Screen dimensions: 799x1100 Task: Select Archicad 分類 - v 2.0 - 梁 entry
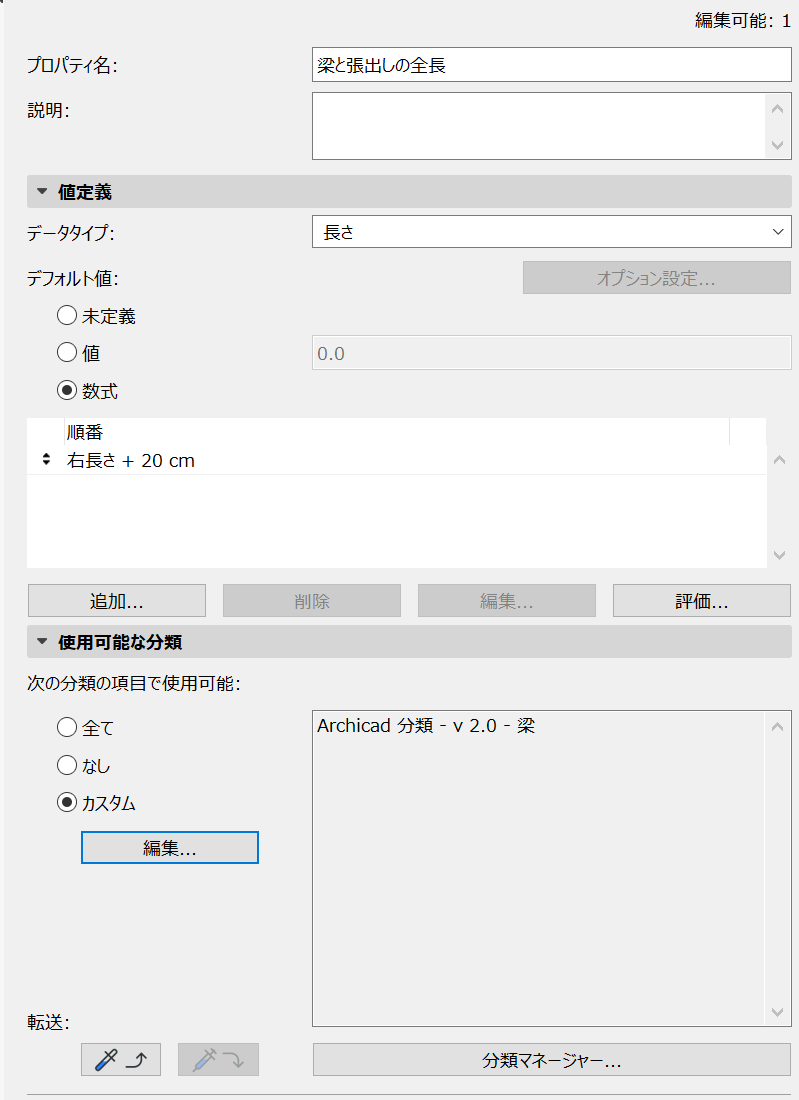coord(426,726)
